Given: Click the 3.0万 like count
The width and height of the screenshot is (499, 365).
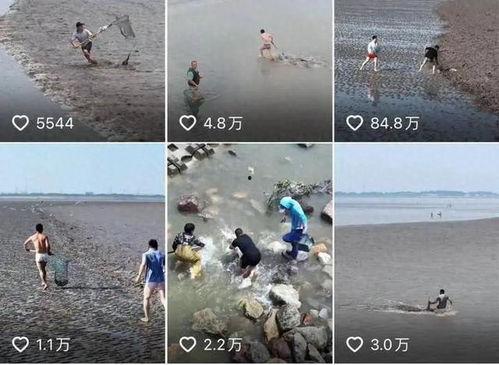Looking at the screenshot, I should coord(390,345).
